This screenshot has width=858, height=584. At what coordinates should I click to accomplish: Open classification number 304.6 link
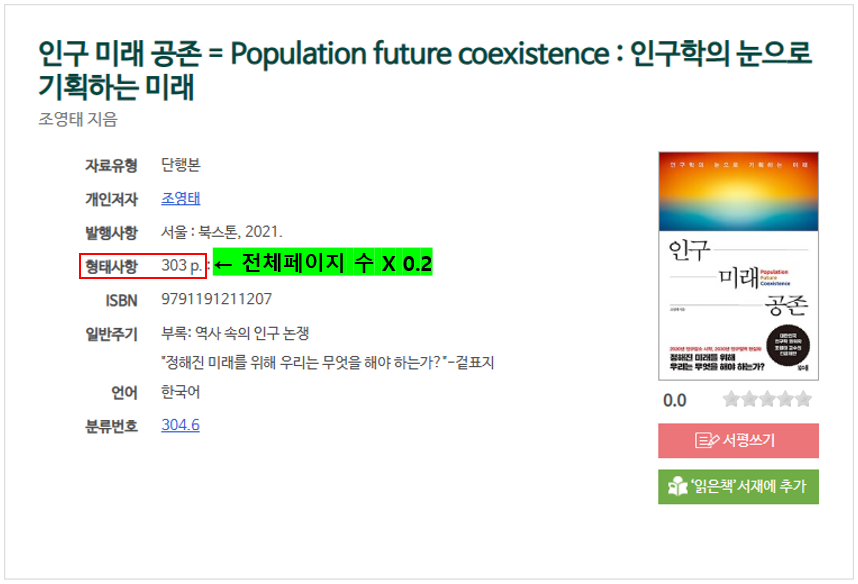tap(180, 425)
